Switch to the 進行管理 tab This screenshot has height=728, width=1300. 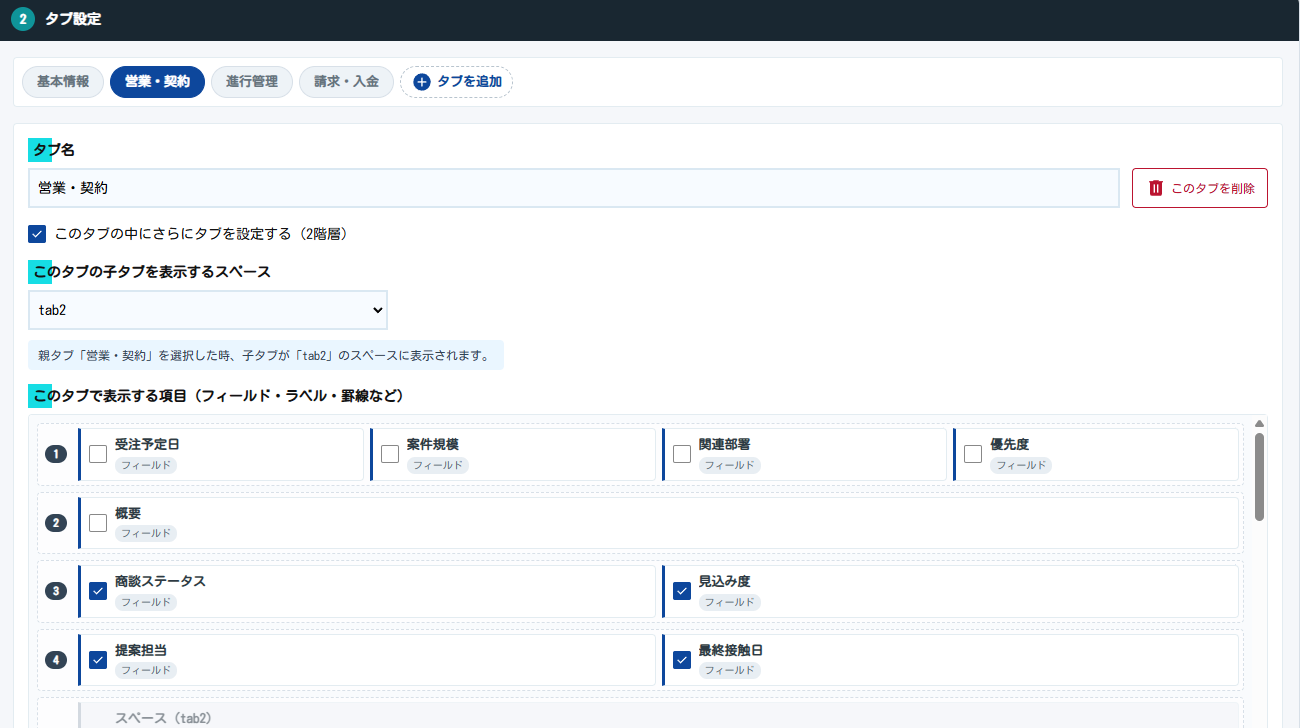pos(252,82)
